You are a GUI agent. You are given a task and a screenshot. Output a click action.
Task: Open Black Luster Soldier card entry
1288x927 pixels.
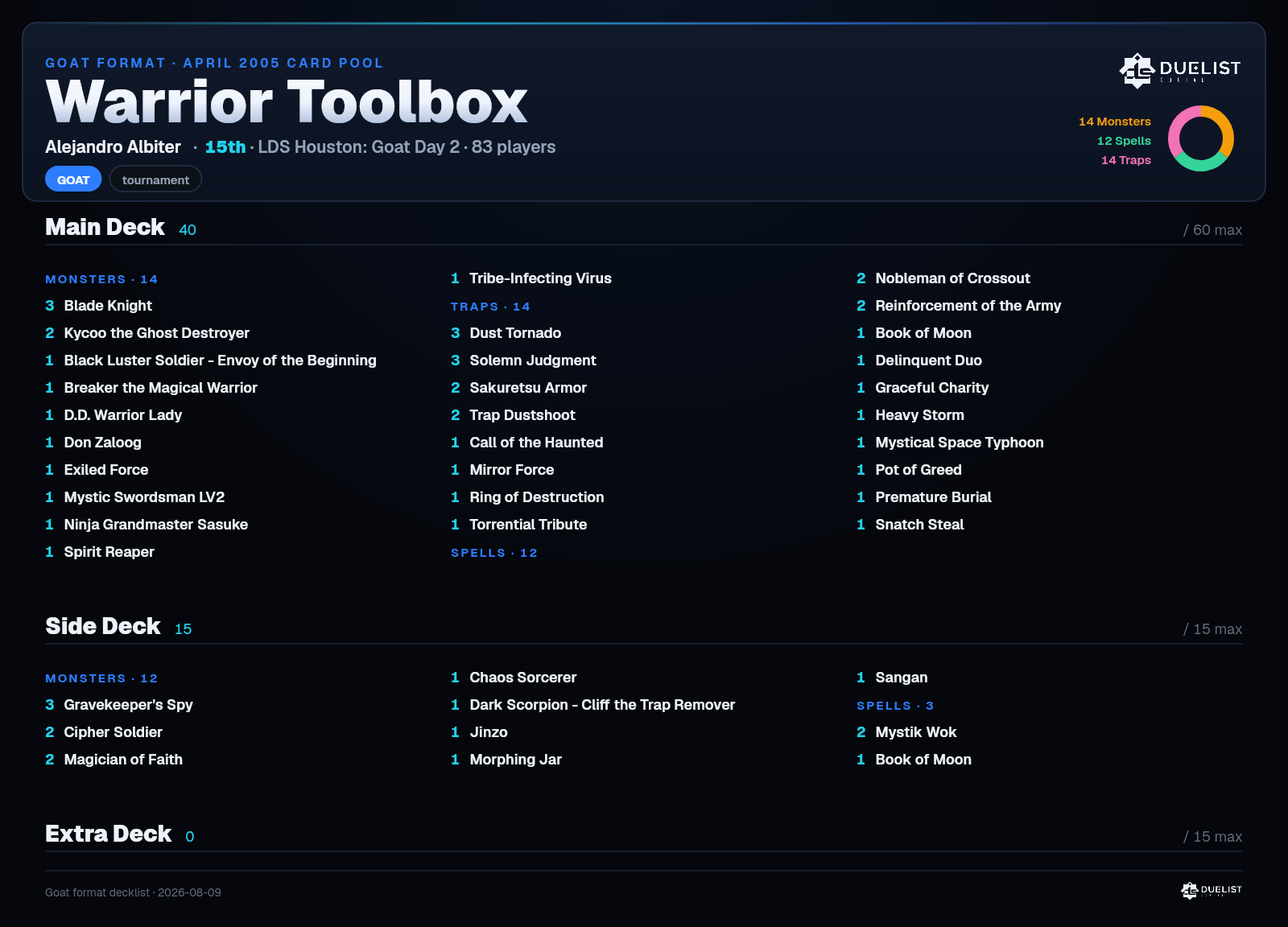click(x=211, y=360)
